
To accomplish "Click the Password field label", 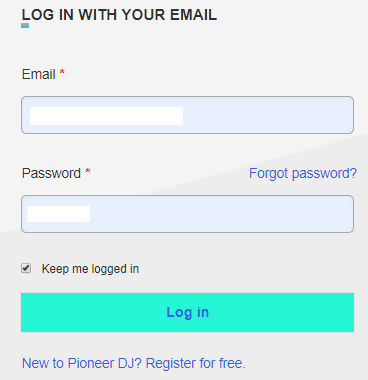I will [x=51, y=173].
